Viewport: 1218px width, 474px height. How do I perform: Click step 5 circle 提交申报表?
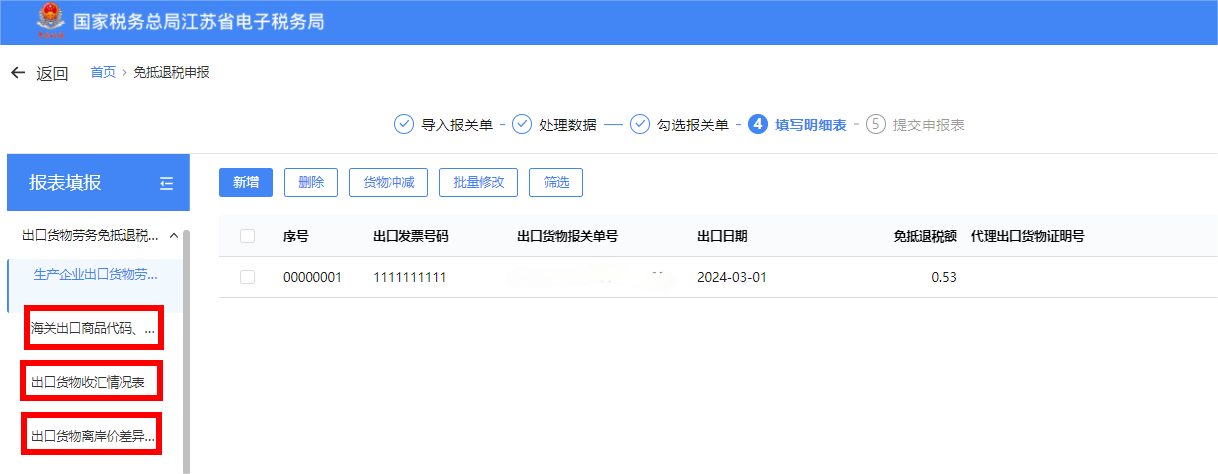coord(876,125)
